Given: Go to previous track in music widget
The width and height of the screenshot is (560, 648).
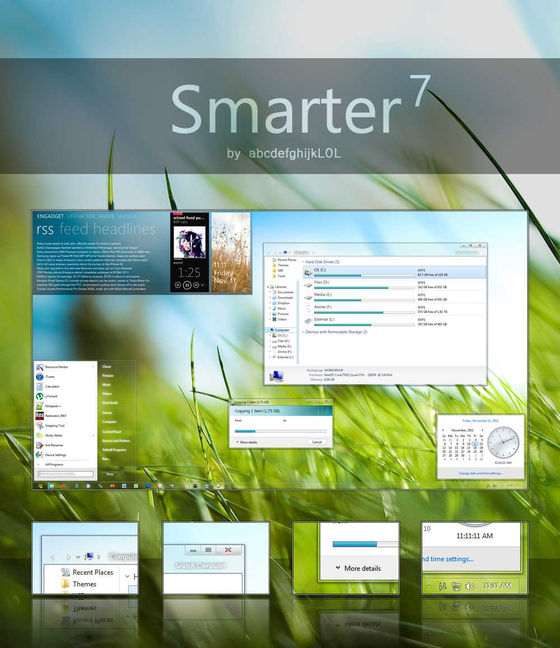Looking at the screenshot, I should (x=177, y=285).
